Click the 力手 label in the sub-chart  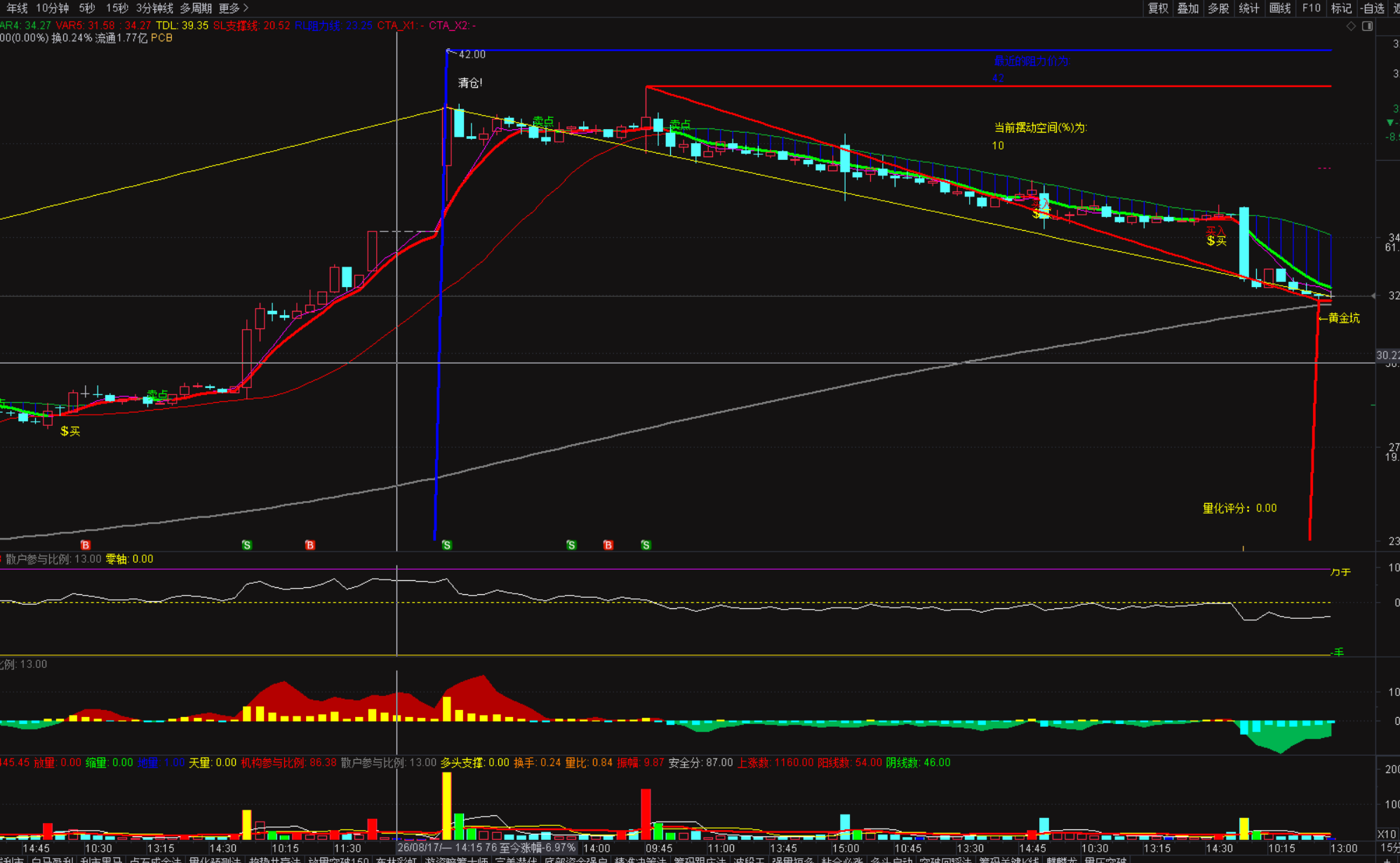click(x=1340, y=572)
